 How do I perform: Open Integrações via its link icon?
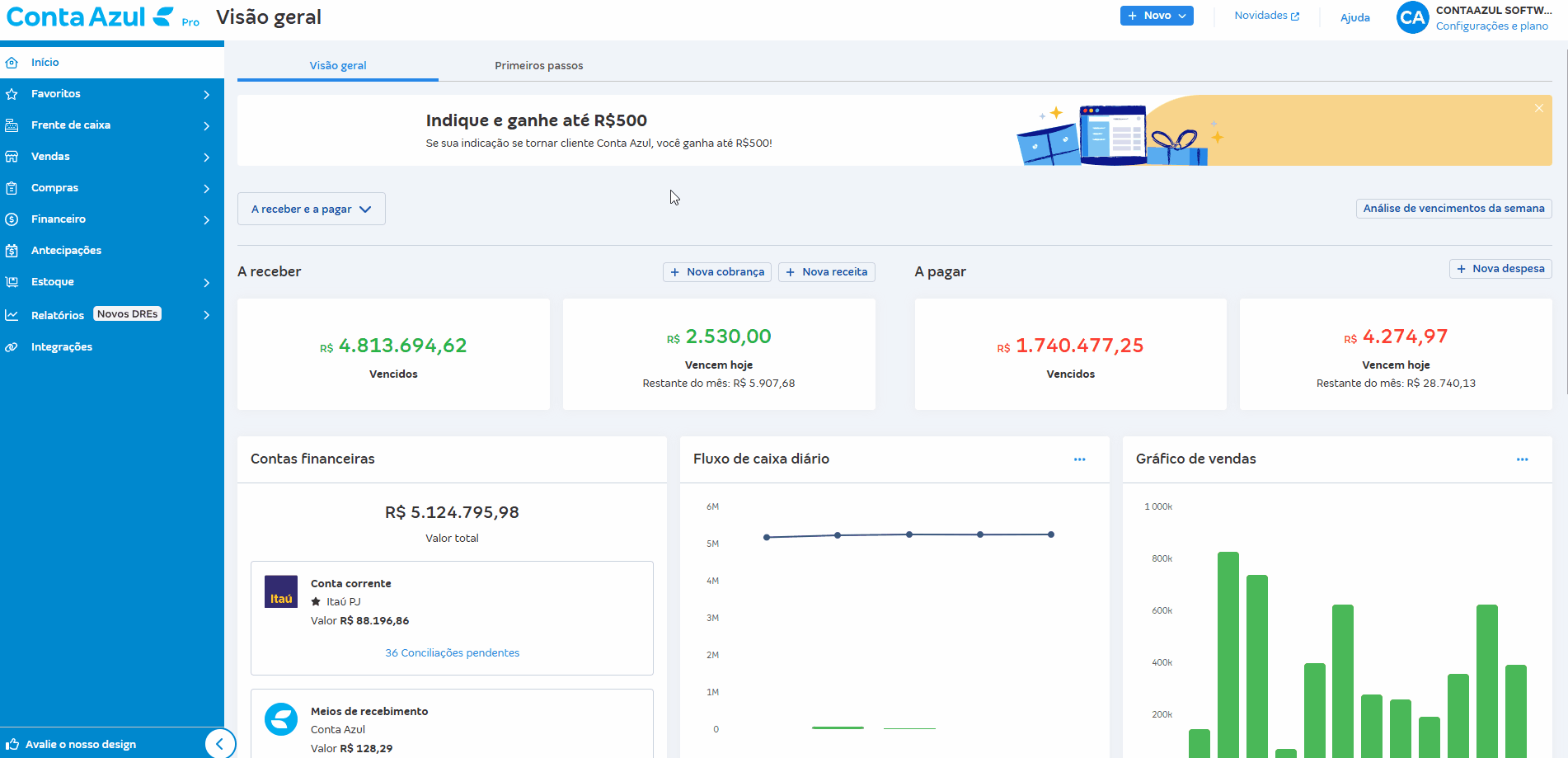click(x=12, y=347)
